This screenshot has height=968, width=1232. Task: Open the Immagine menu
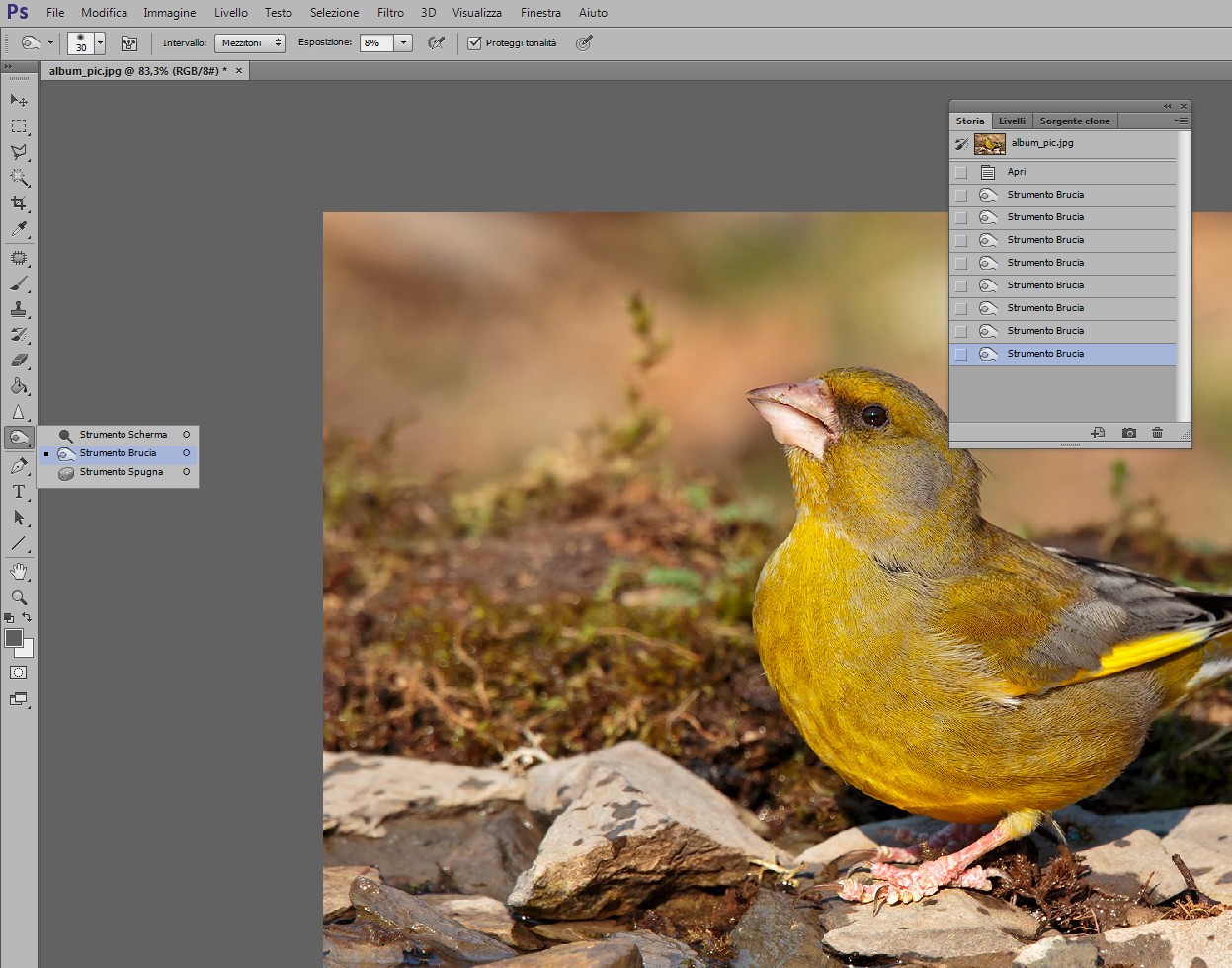pos(169,13)
